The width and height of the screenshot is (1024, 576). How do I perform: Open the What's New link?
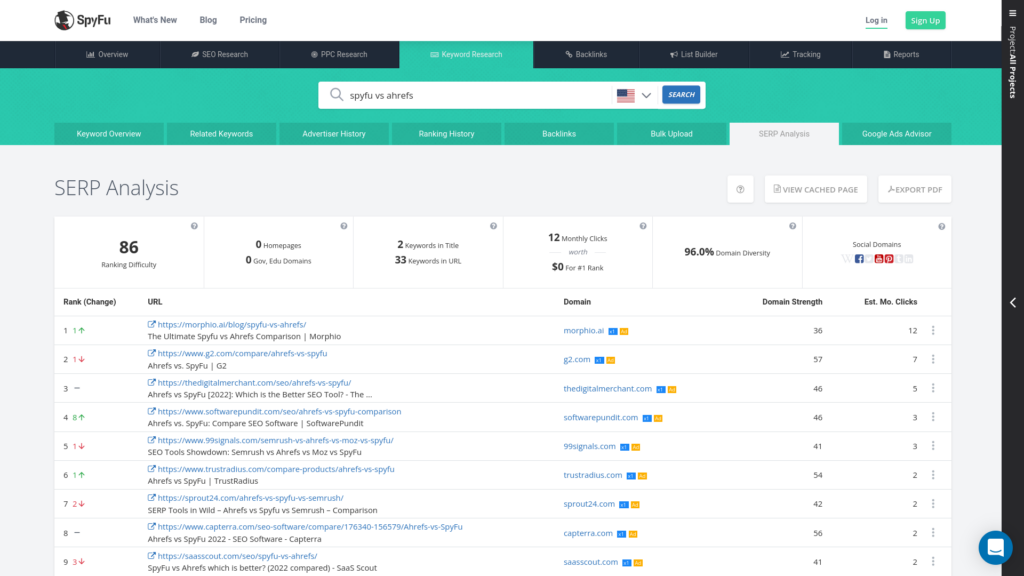click(155, 20)
